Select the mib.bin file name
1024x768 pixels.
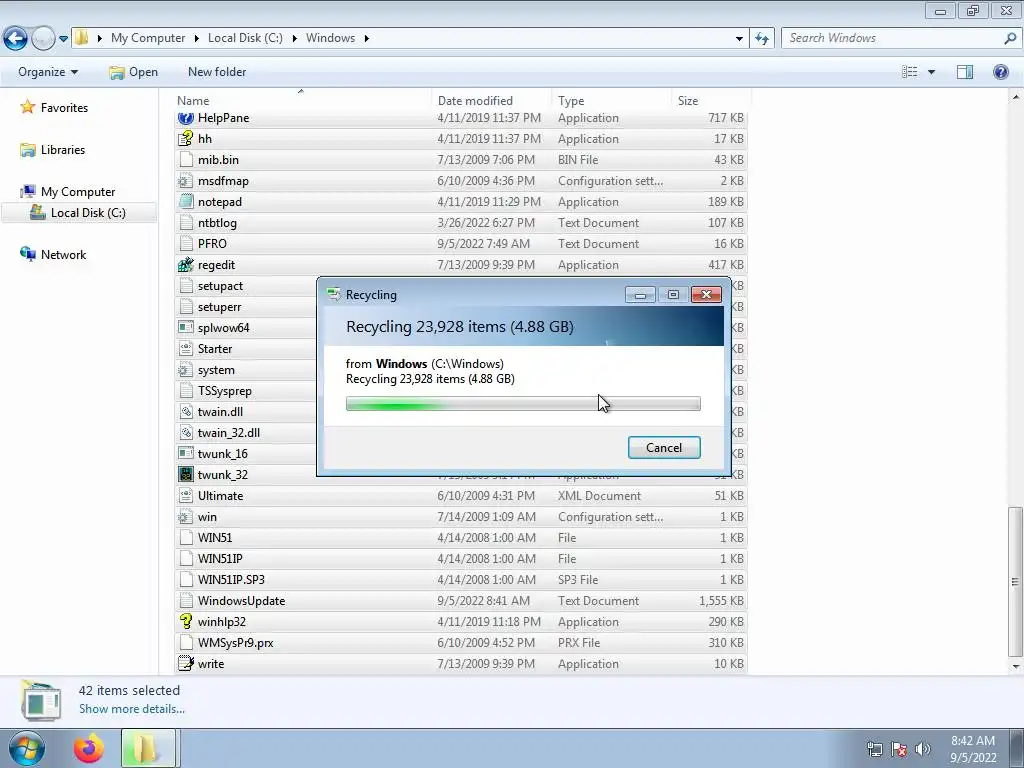[218, 159]
